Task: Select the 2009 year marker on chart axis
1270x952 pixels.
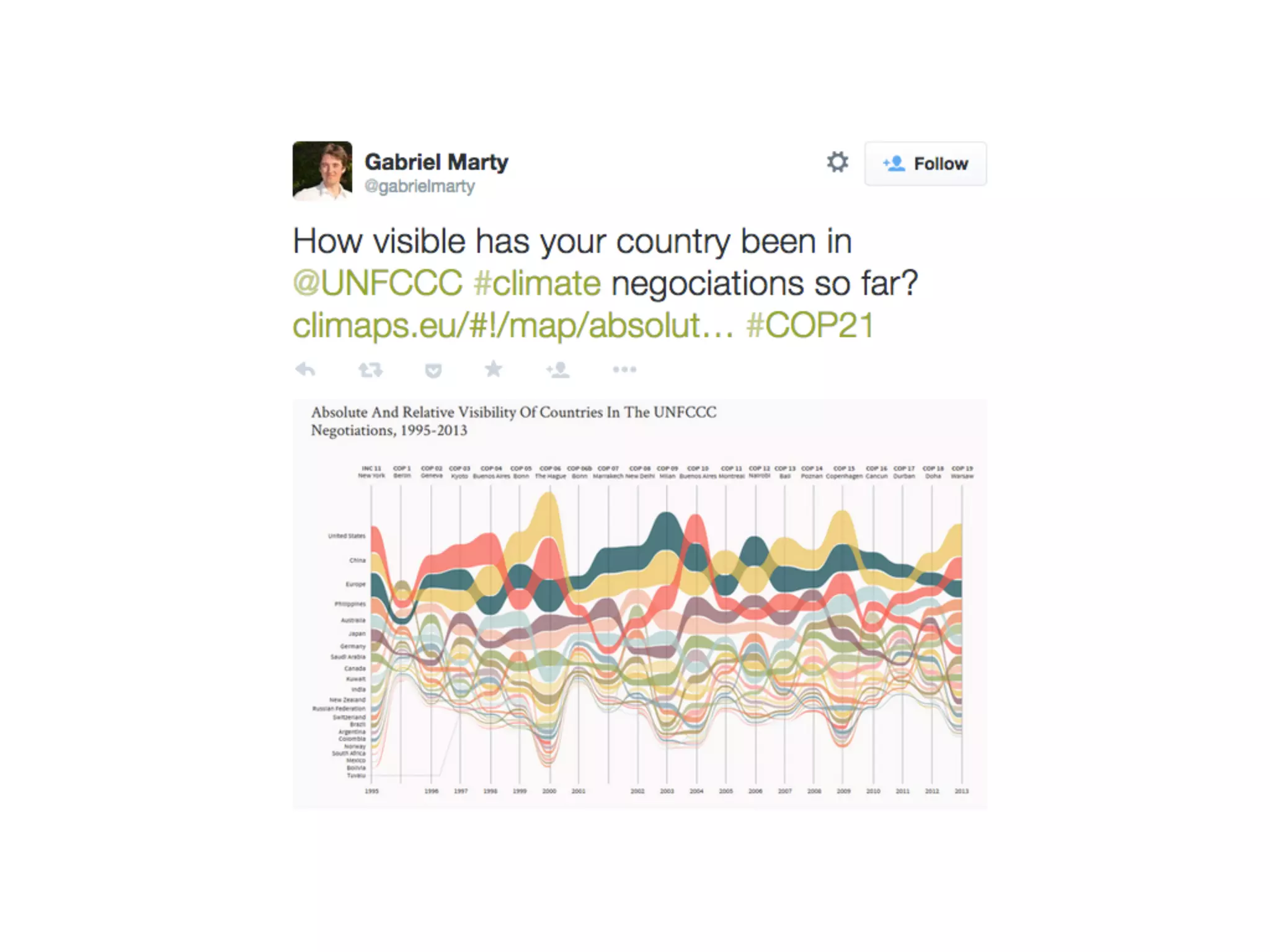Action: 843,791
